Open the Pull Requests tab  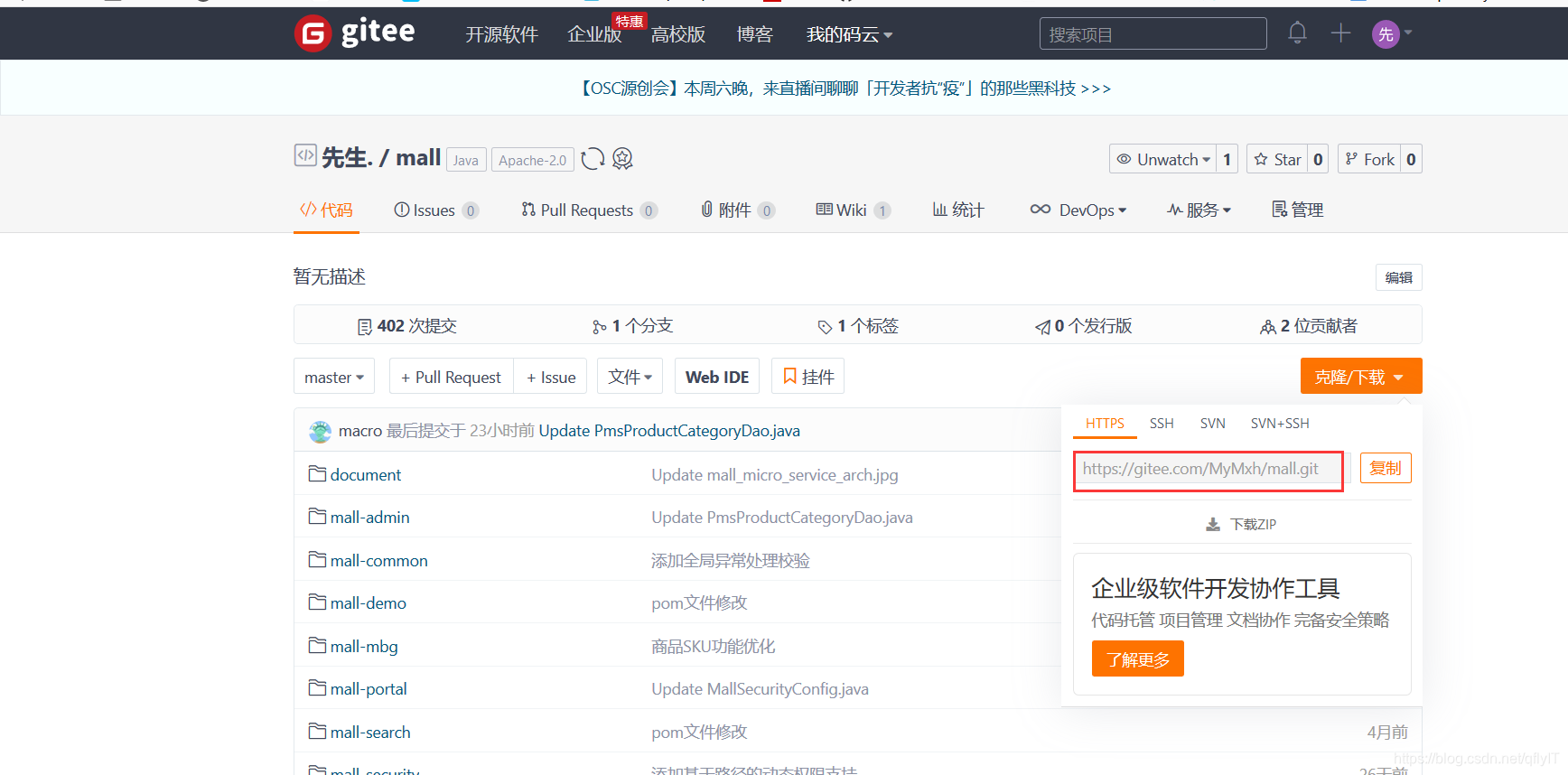(589, 210)
